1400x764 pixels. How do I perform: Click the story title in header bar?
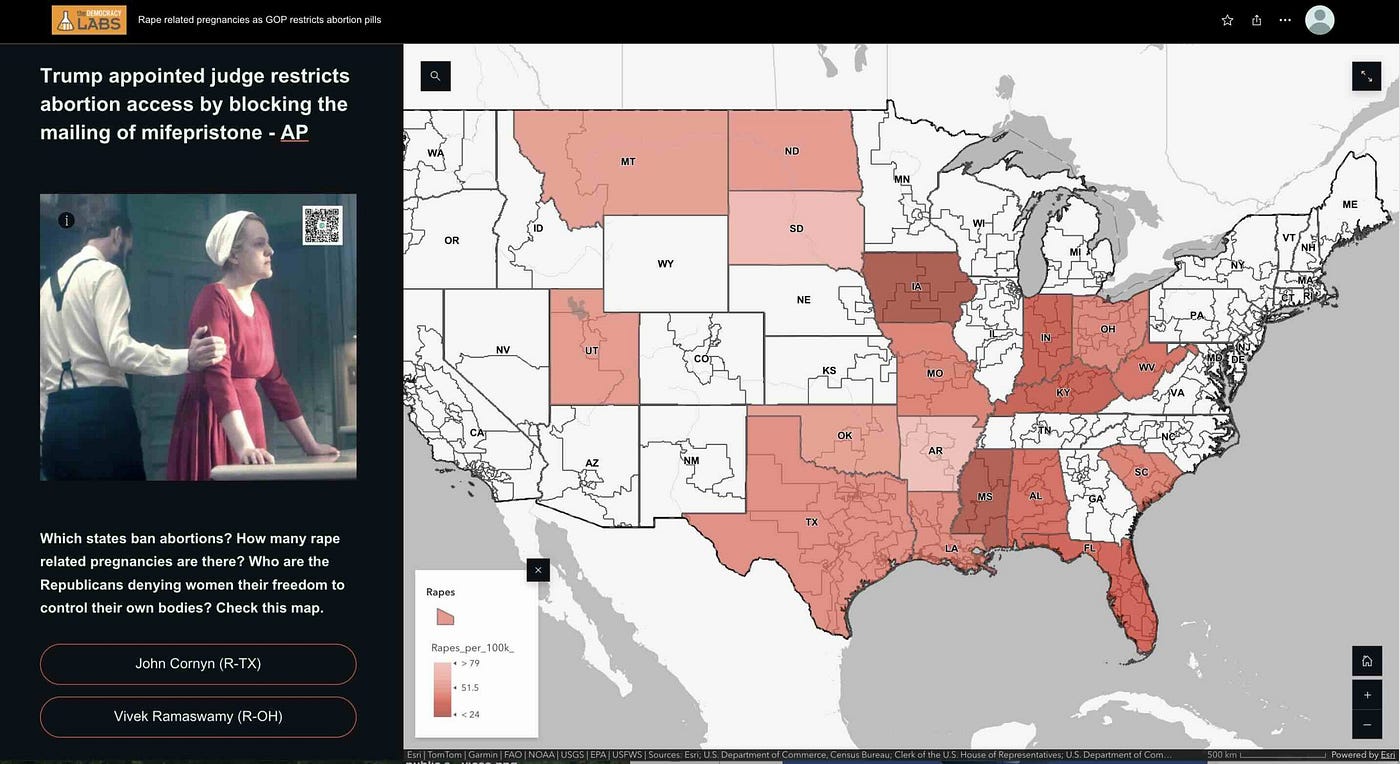(x=259, y=20)
